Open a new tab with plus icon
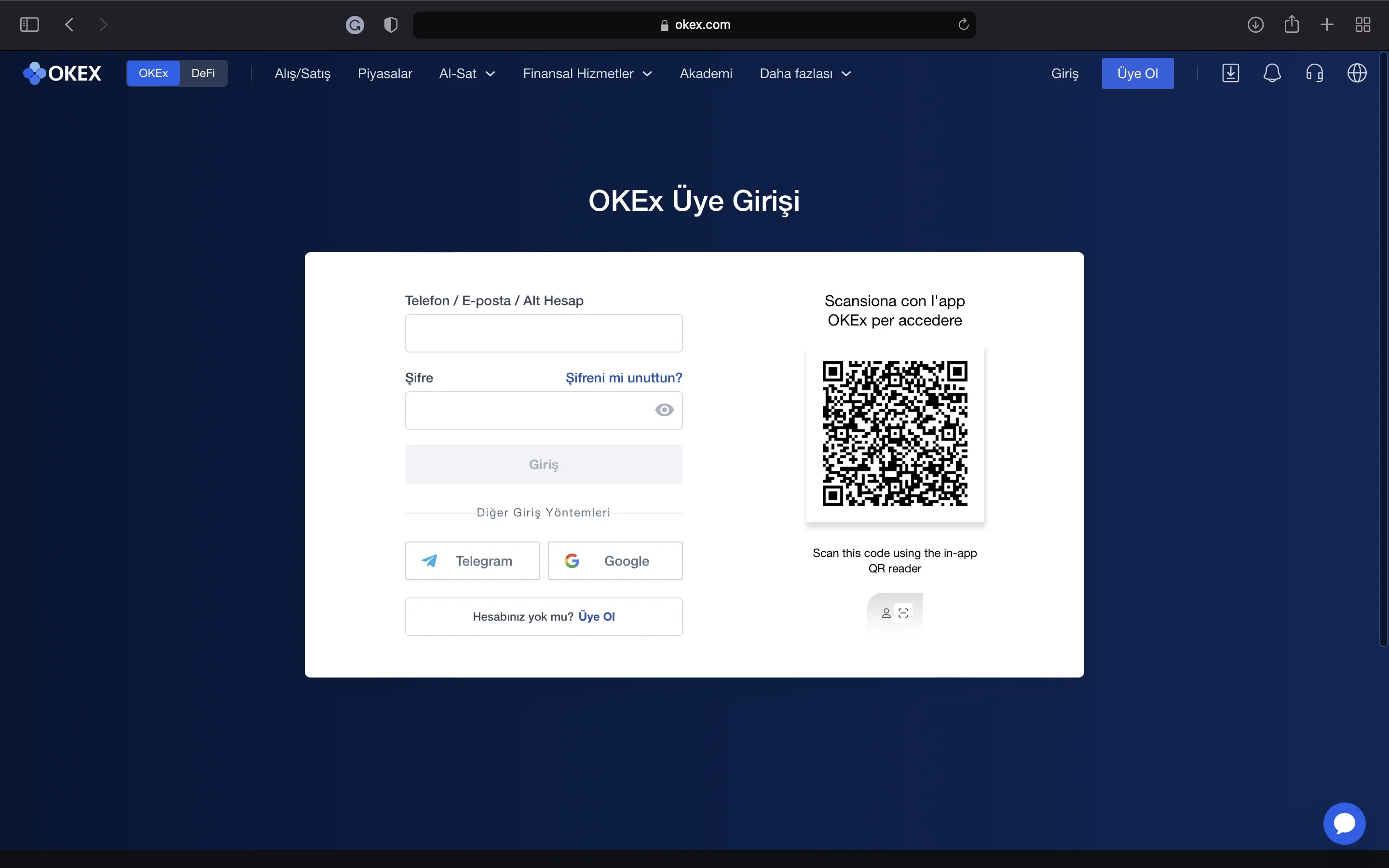1389x868 pixels. (1327, 25)
